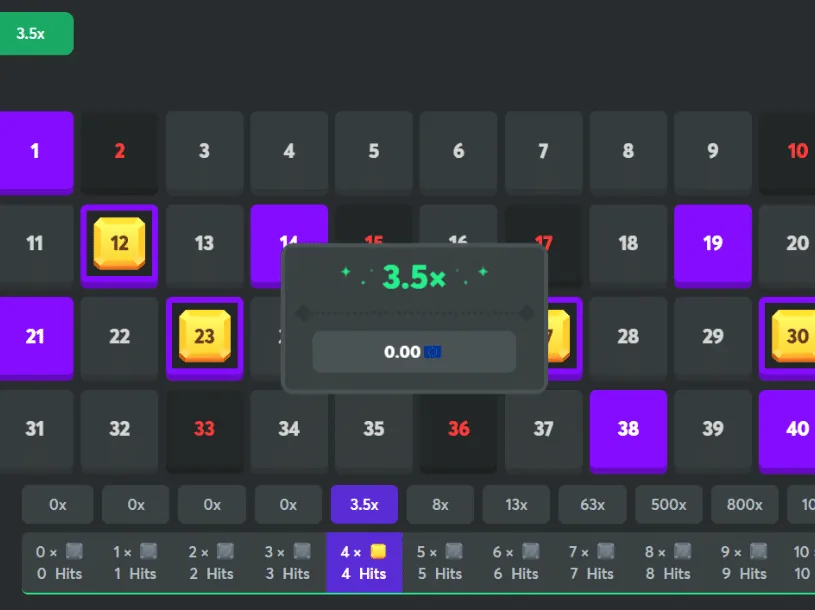The image size is (815, 610).
Task: Click the grey gem icon beside 8 ×
Action: coord(682,551)
